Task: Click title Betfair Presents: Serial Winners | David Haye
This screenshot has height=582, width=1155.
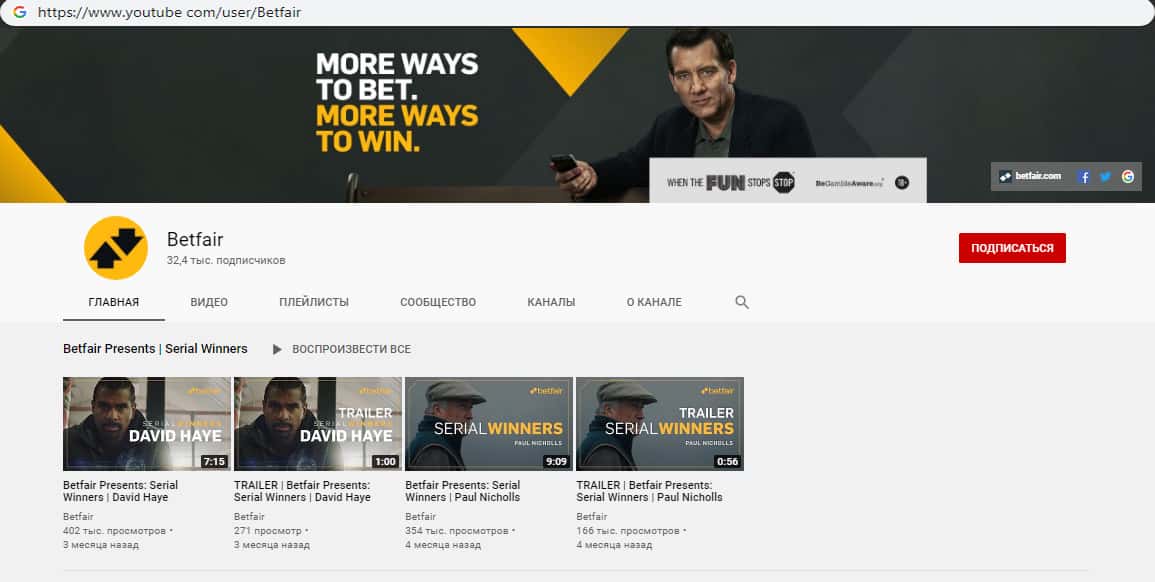Action: click(x=121, y=491)
